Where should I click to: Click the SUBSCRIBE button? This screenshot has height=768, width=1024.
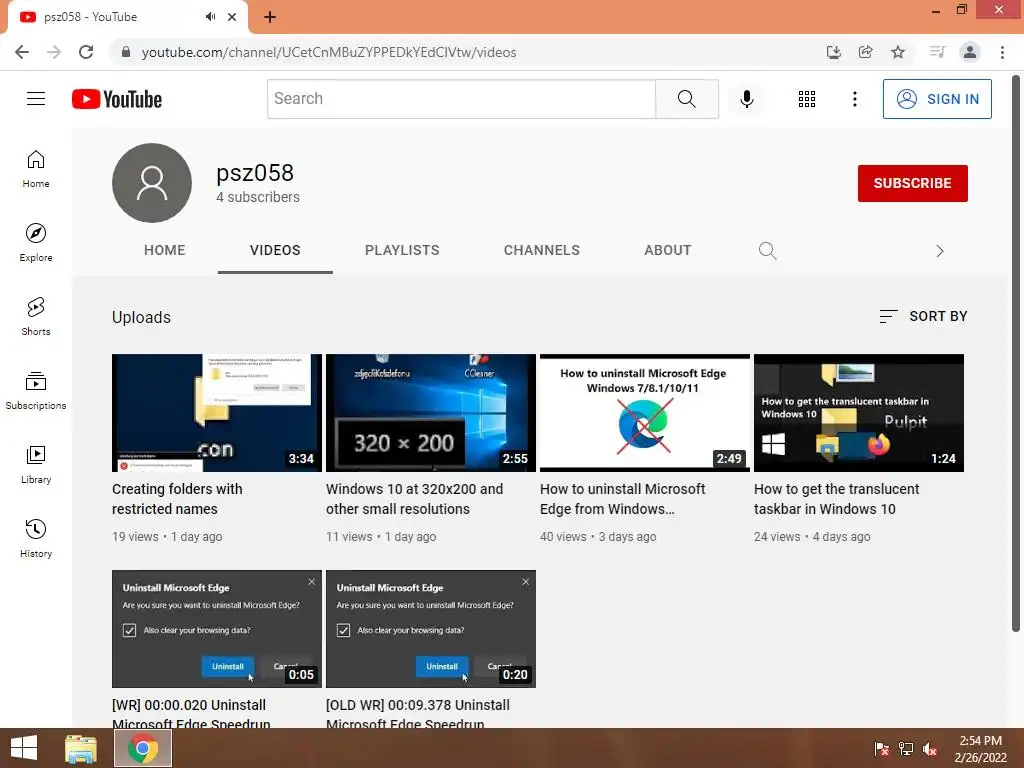(912, 184)
